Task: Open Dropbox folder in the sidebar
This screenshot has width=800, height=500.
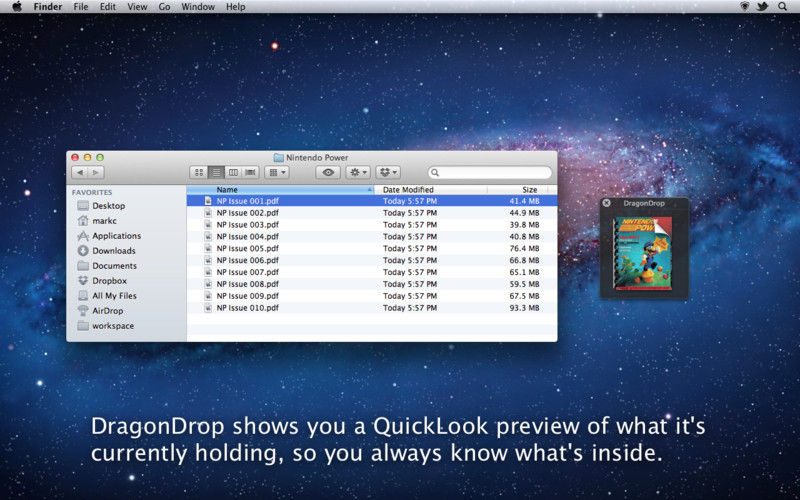Action: click(109, 281)
